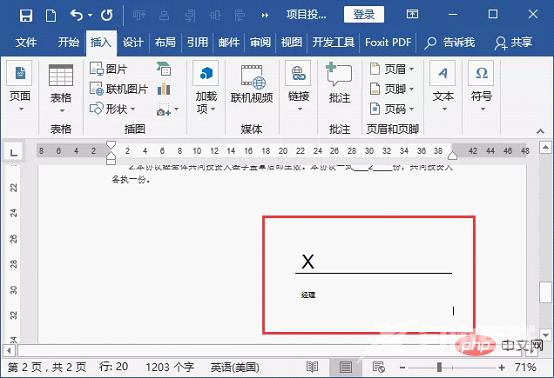
Task: Insert a SmartArt graphic icon
Action: [x=164, y=69]
